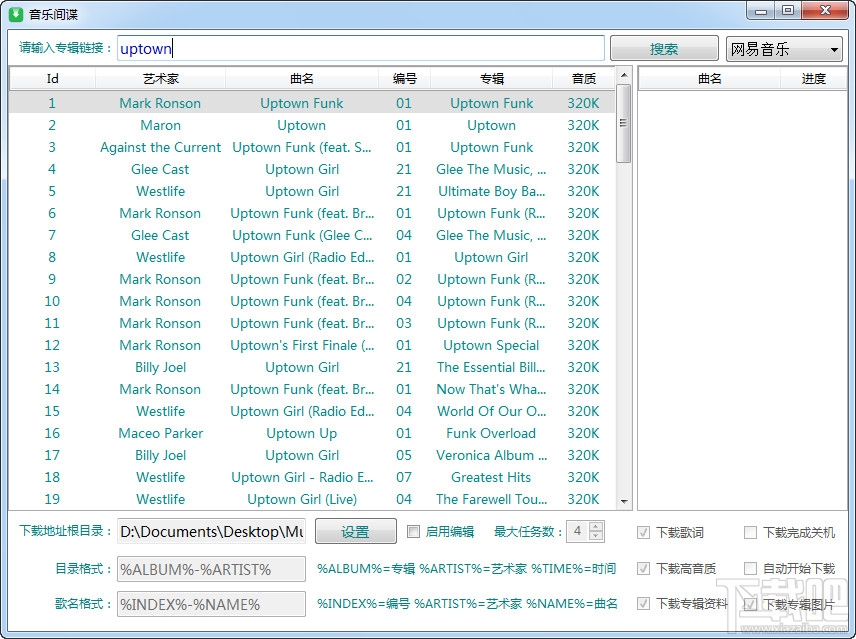Viewport: 856px width, 639px height.
Task: Open the 网易音乐 source dropdown
Action: pyautogui.click(x=784, y=49)
